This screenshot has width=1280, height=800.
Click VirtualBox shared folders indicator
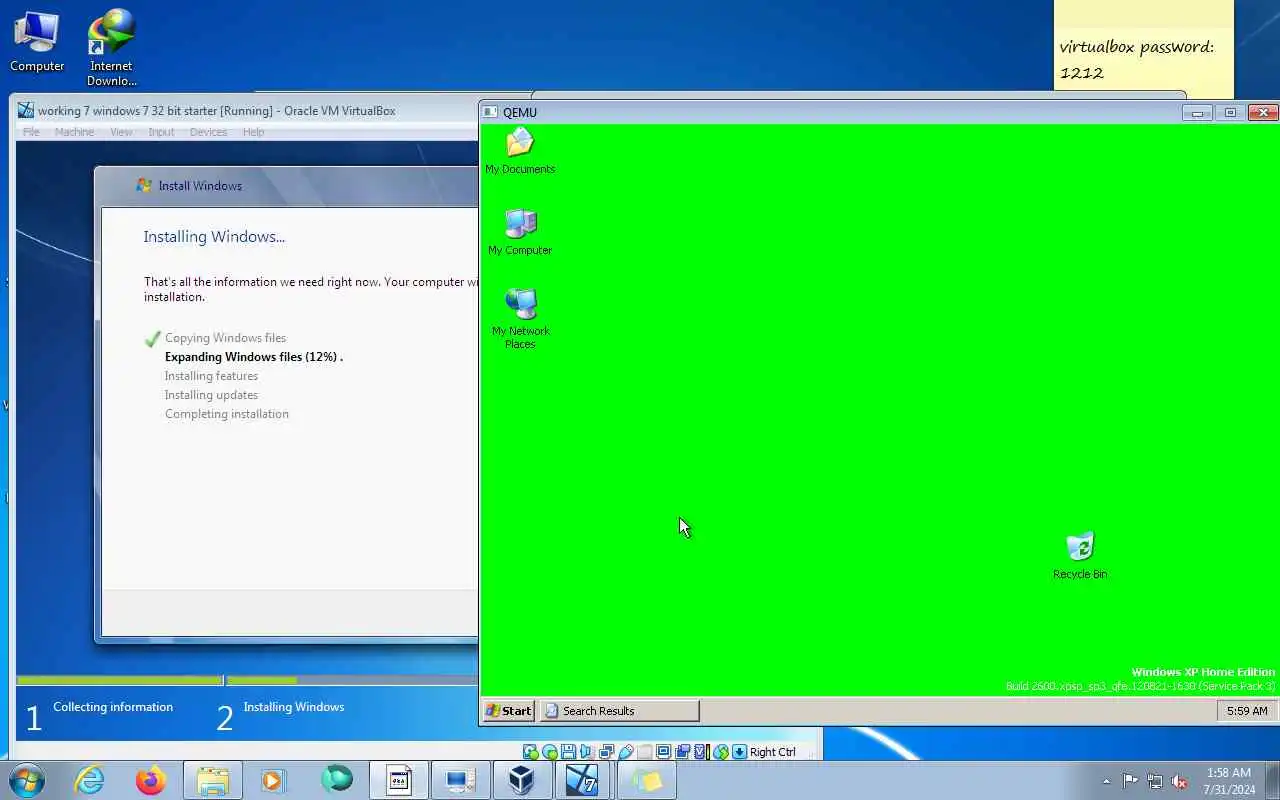(644, 752)
